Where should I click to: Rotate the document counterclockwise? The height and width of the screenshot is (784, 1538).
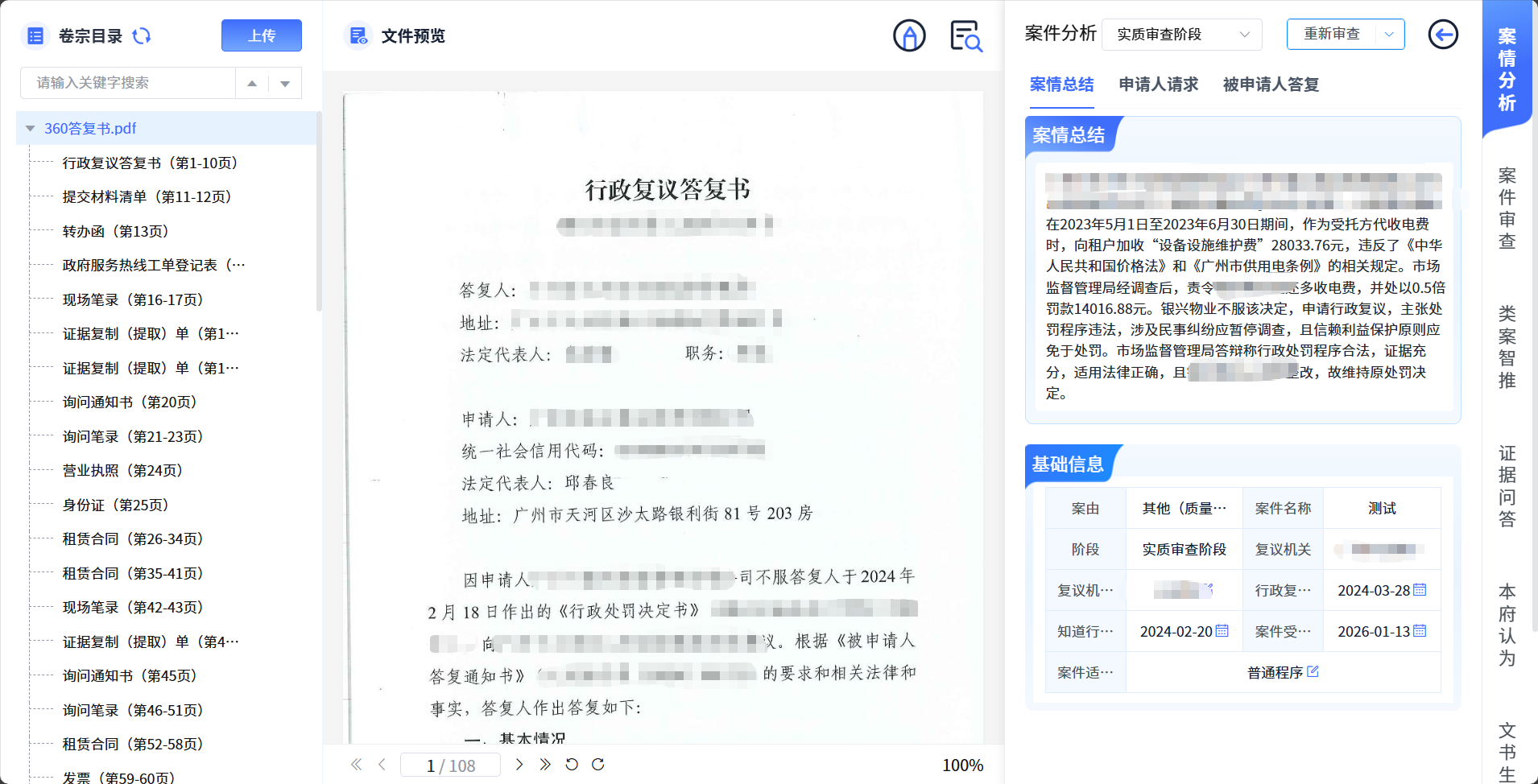coord(572,765)
